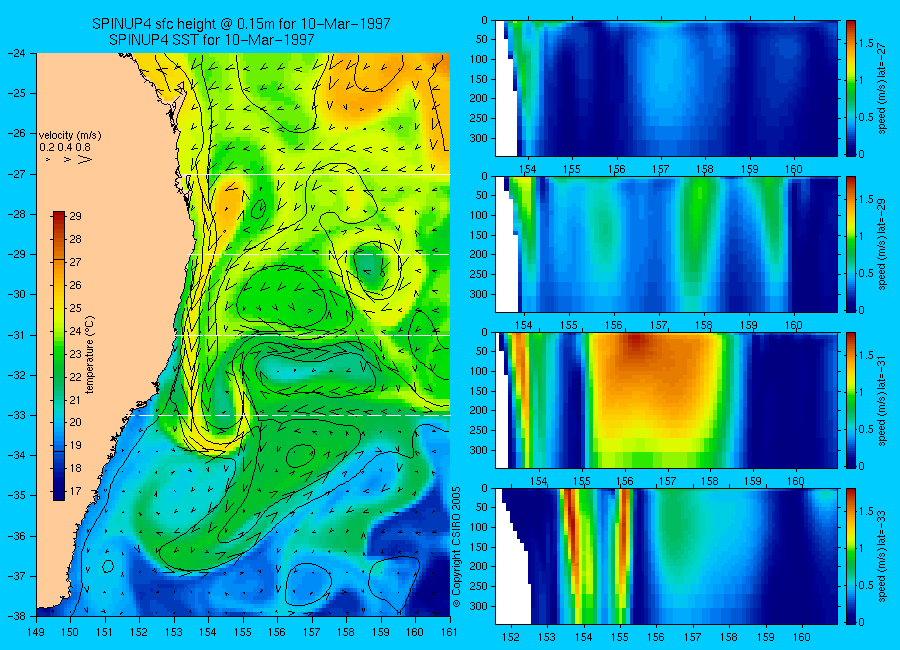Click the '-35' latitude label on the map axis
Viewport: 900px width, 650px height.
coord(17,495)
